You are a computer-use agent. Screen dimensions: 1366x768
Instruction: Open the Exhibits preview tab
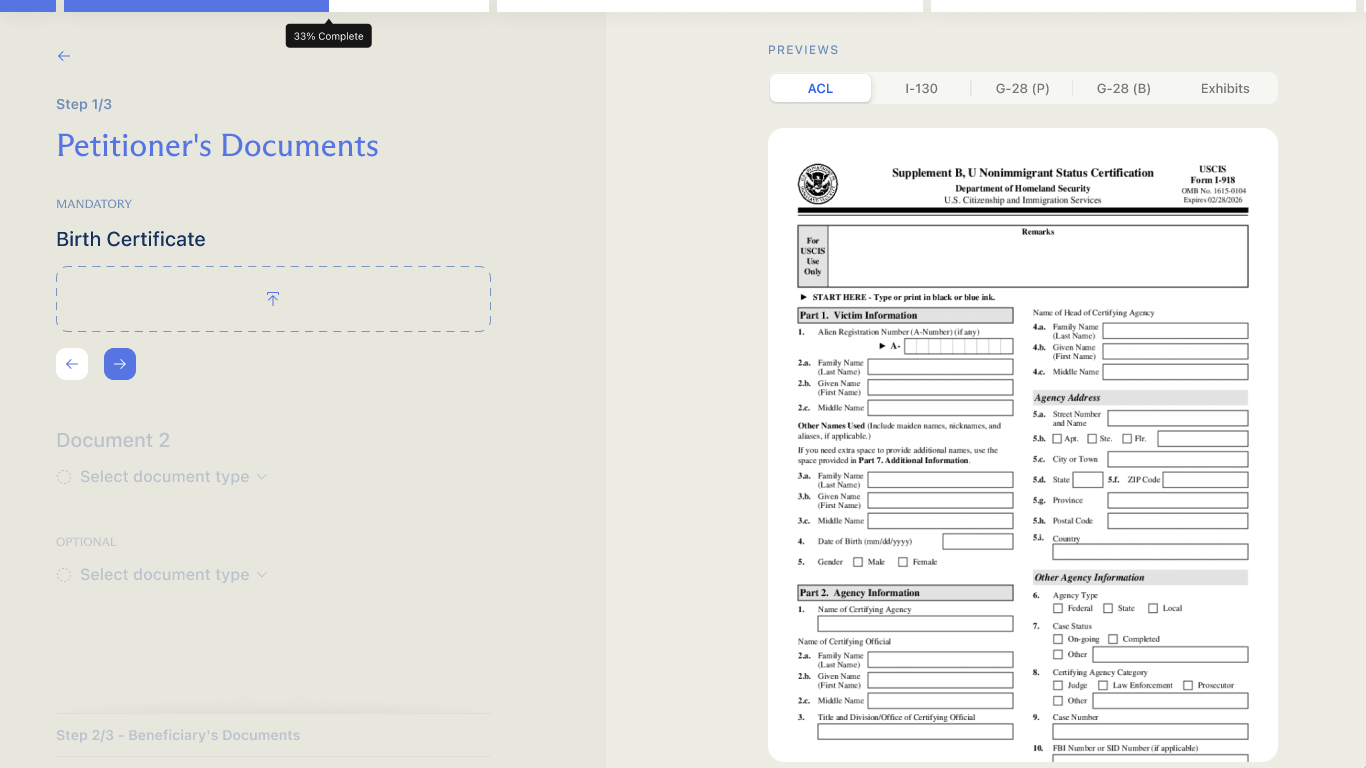click(1225, 88)
